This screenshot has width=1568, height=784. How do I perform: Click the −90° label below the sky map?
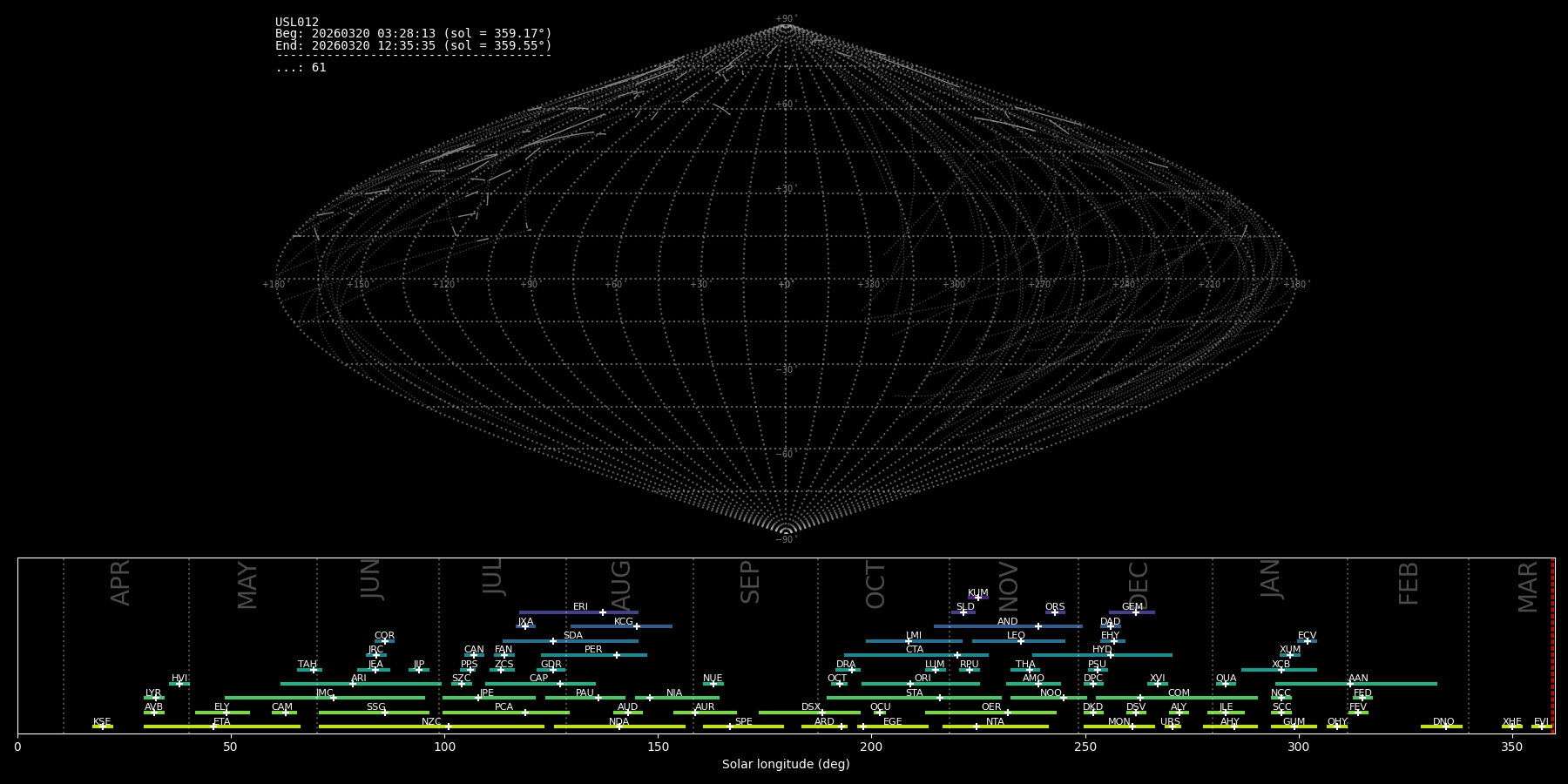click(x=786, y=540)
